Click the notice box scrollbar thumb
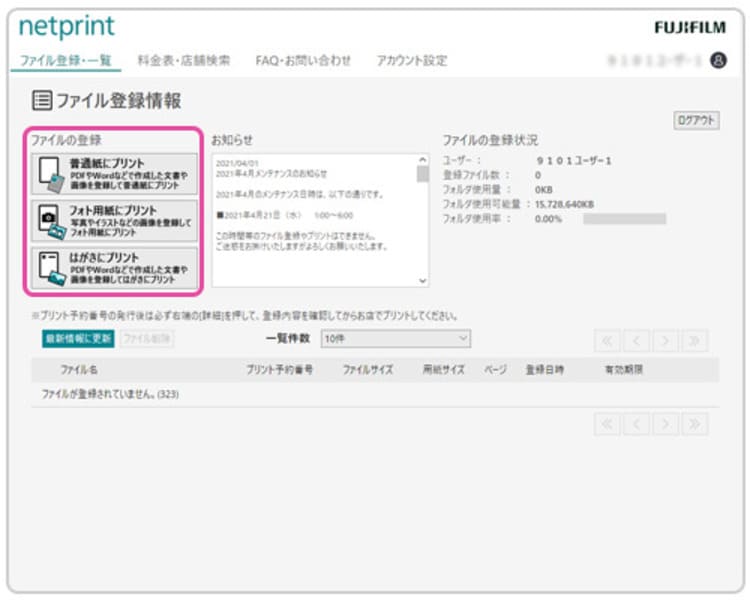750x600 pixels. coord(422,174)
